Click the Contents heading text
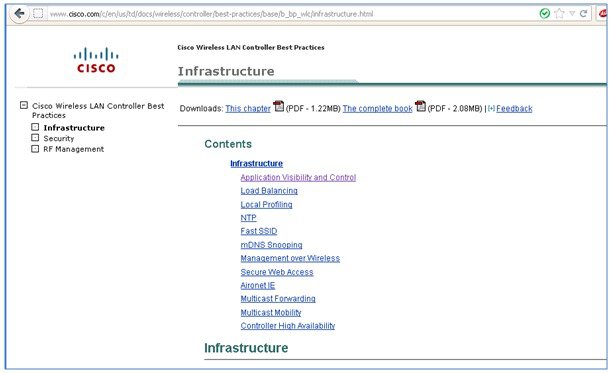Image resolution: width=611 pixels, height=373 pixels. click(x=228, y=144)
